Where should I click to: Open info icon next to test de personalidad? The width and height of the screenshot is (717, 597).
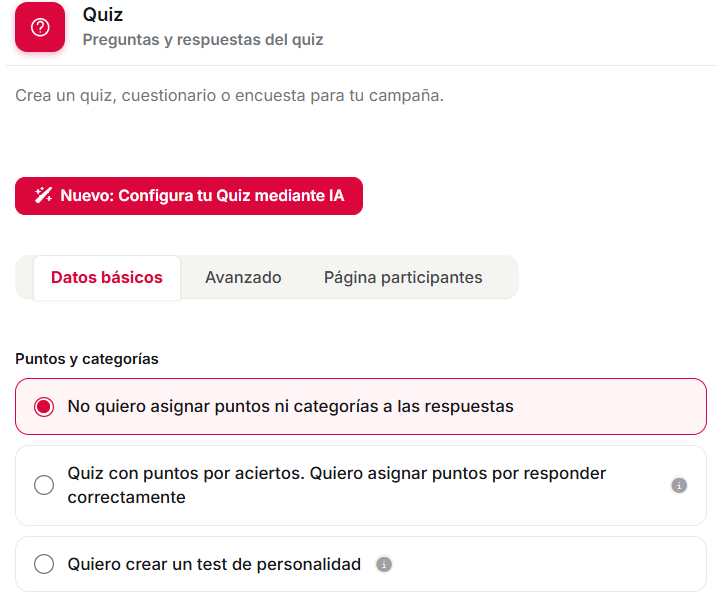384,564
